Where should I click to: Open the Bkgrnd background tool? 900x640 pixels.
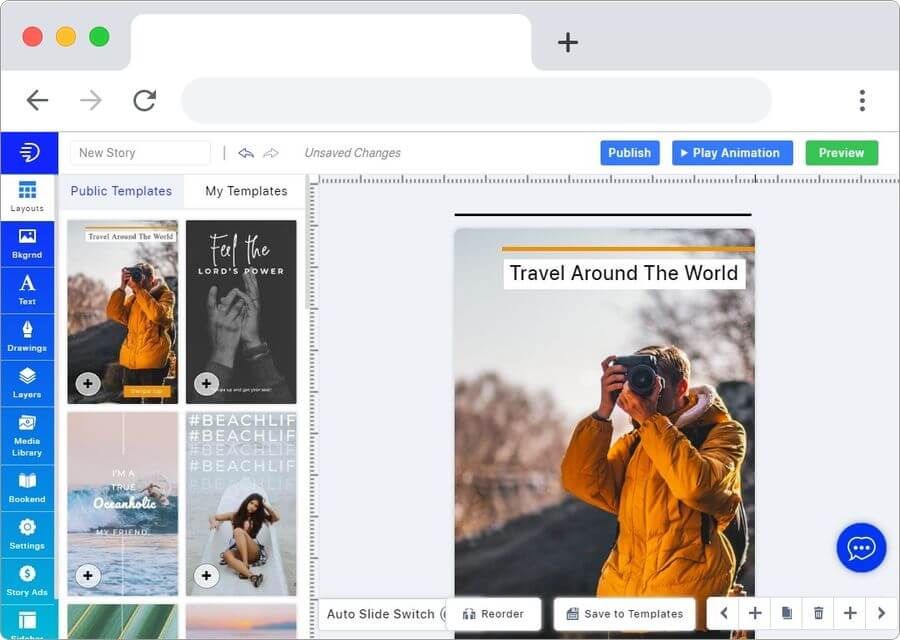(x=27, y=244)
